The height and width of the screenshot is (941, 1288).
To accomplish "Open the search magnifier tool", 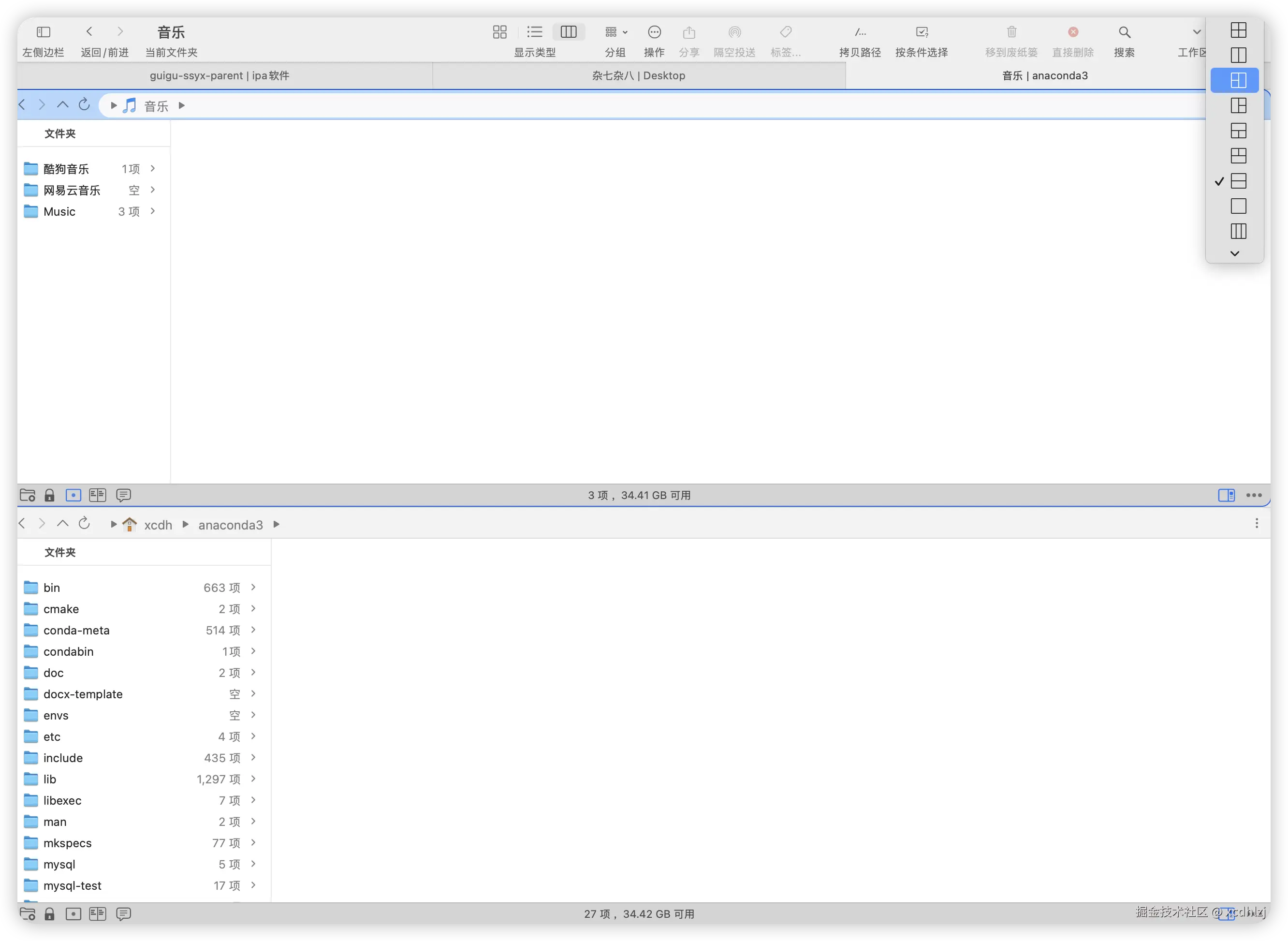I will (1124, 32).
